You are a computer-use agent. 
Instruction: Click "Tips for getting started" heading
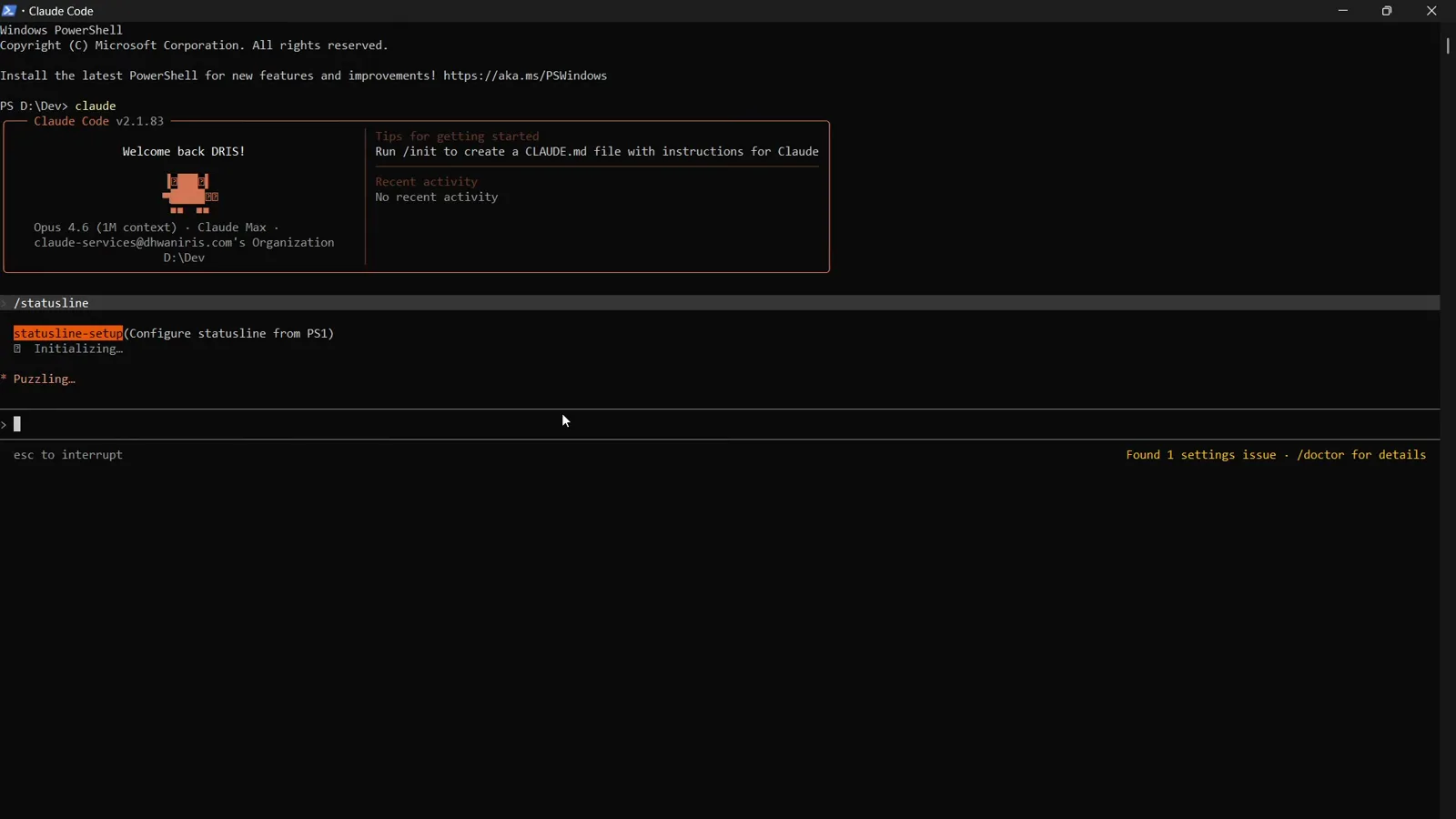(x=457, y=136)
